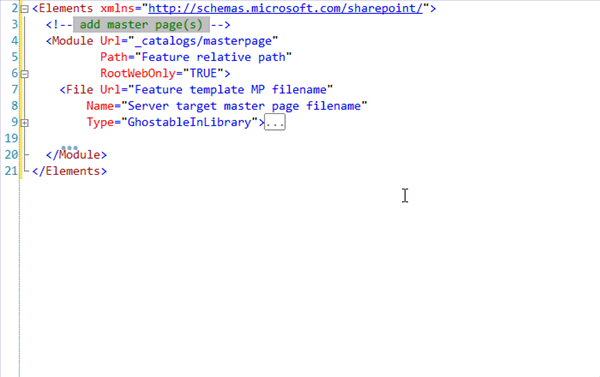Expand the collapsed File block on line 9
600x377 pixels.
pyautogui.click(x=24, y=123)
